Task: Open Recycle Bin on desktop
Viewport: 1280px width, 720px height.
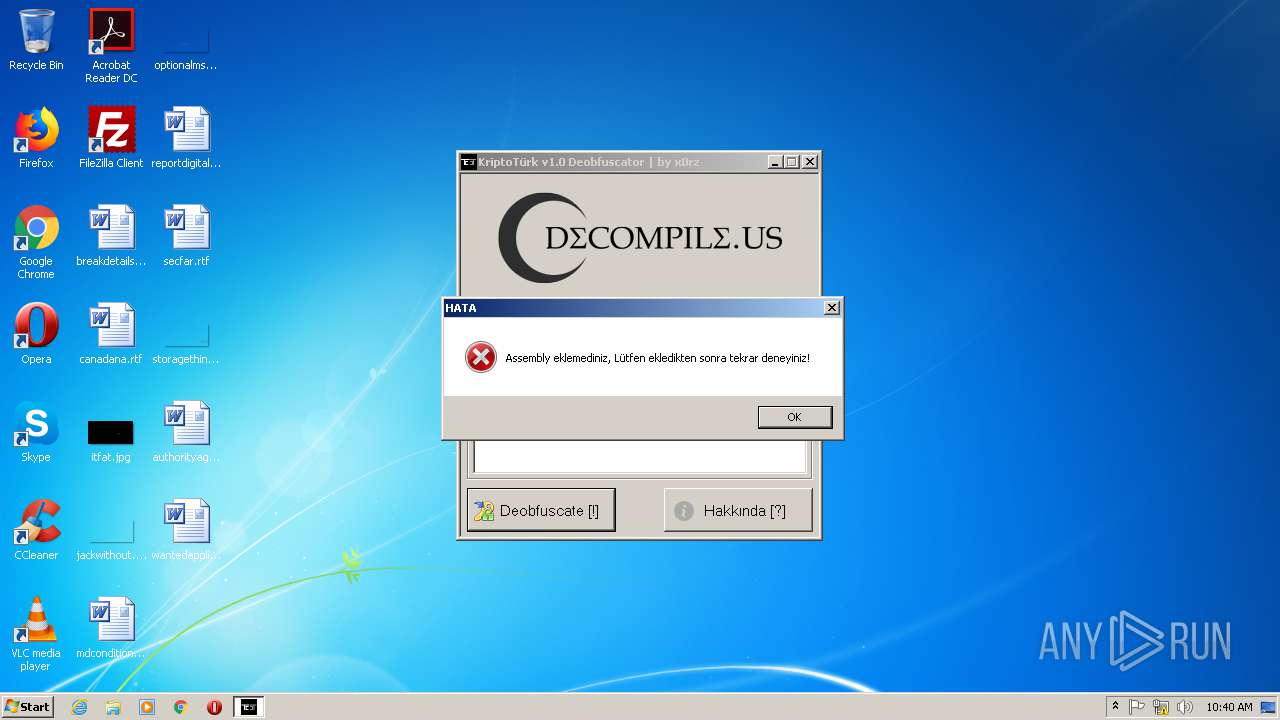Action: [x=36, y=41]
